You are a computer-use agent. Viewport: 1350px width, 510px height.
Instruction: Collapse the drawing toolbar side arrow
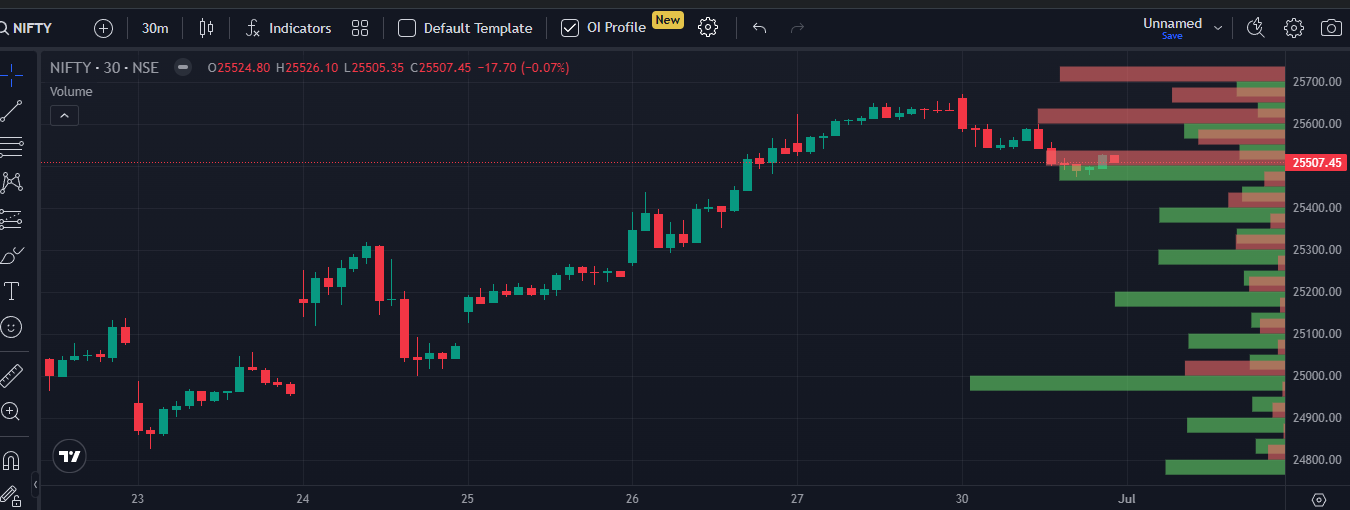(36, 485)
